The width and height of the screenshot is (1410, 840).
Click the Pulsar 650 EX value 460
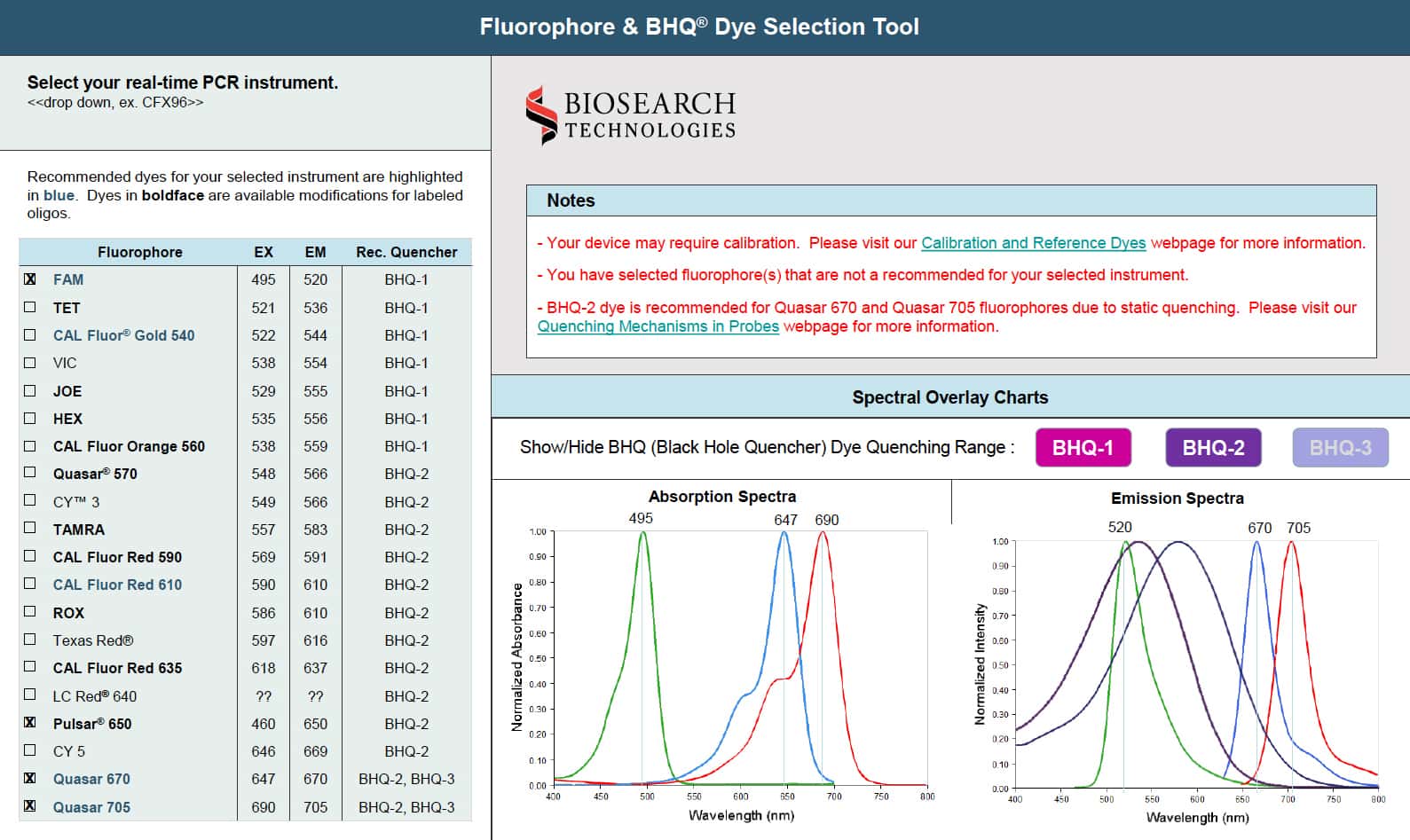(264, 724)
